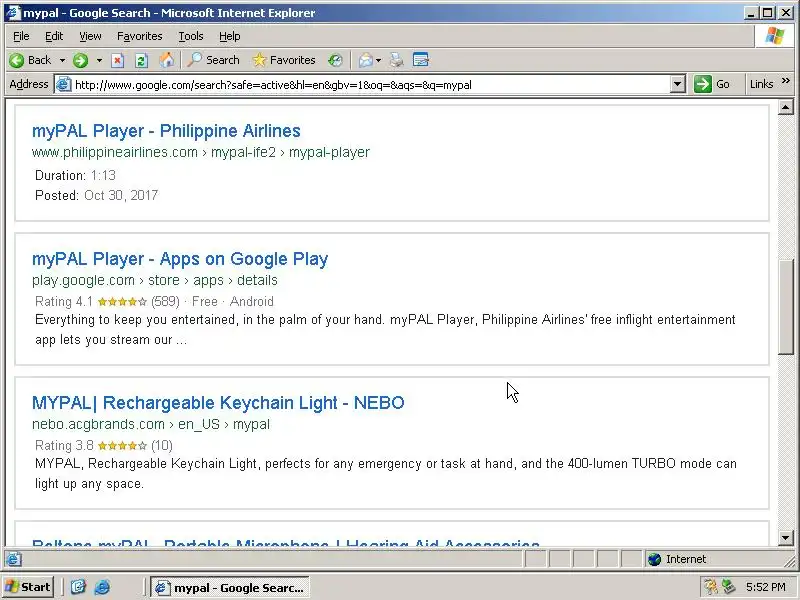
Task: Click the Go button
Action: pos(712,84)
